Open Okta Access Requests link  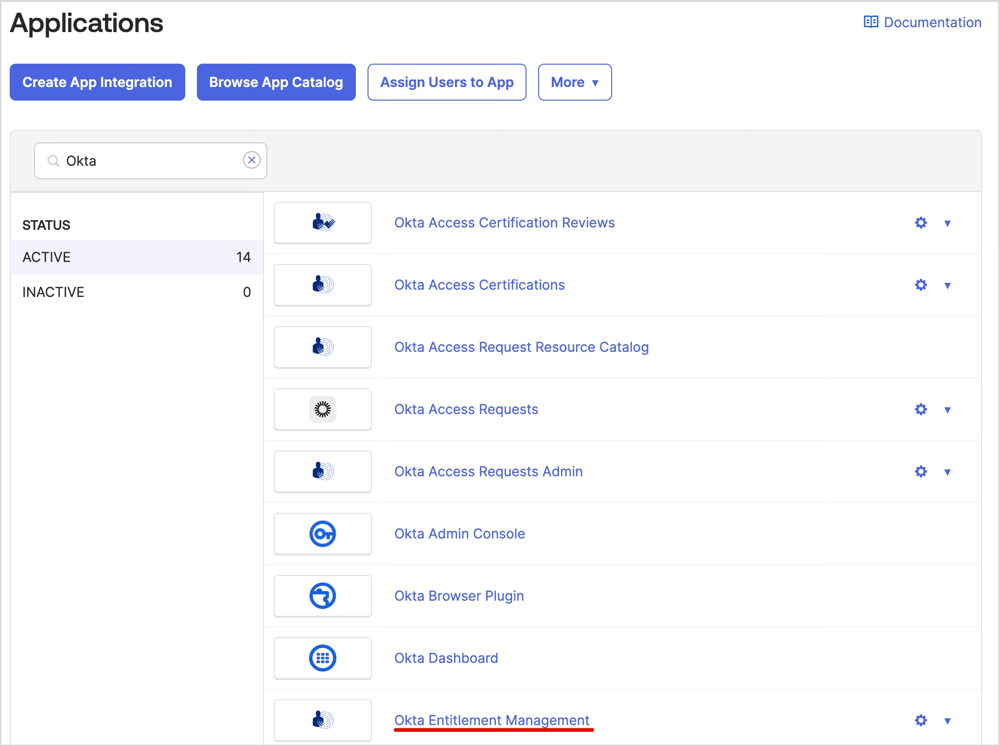(x=466, y=409)
